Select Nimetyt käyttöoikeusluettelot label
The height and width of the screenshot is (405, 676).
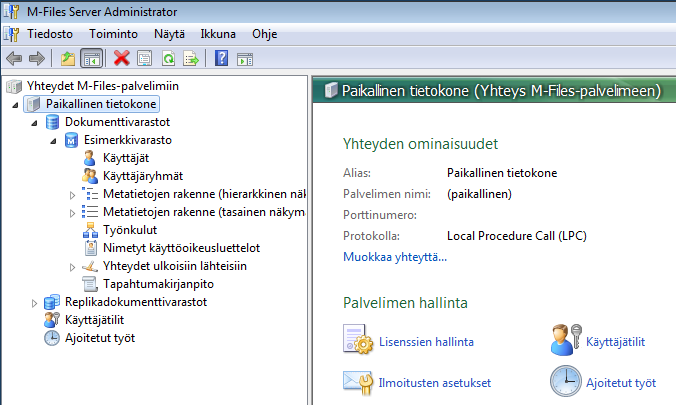click(x=182, y=248)
